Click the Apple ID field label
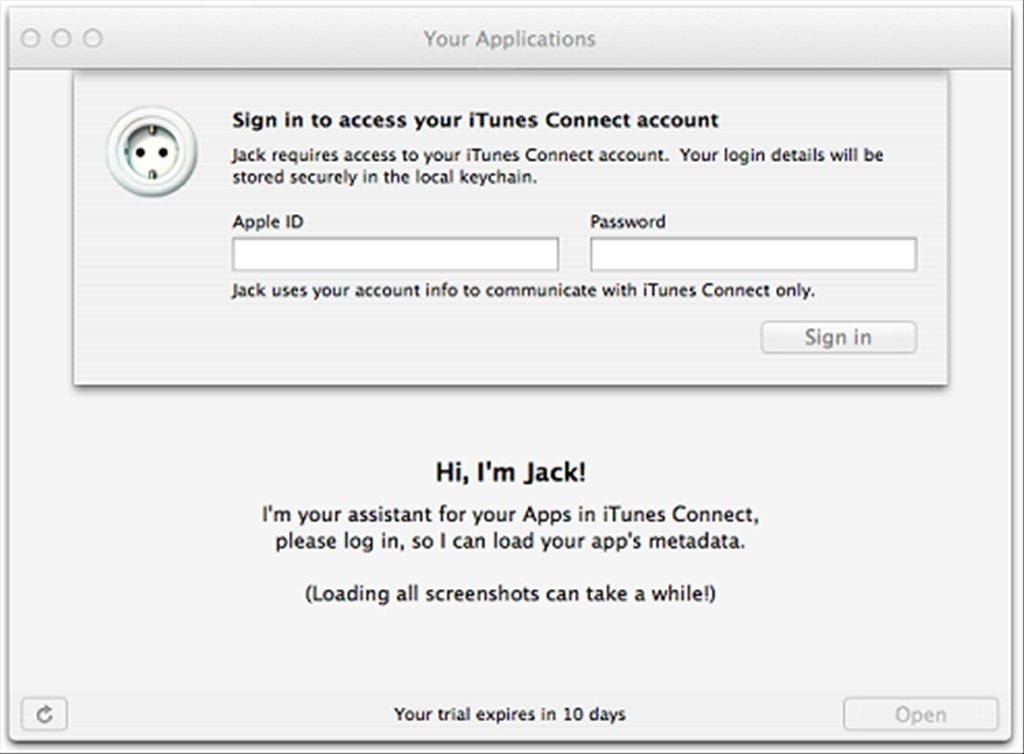The width and height of the screenshot is (1024, 754). tap(268, 222)
